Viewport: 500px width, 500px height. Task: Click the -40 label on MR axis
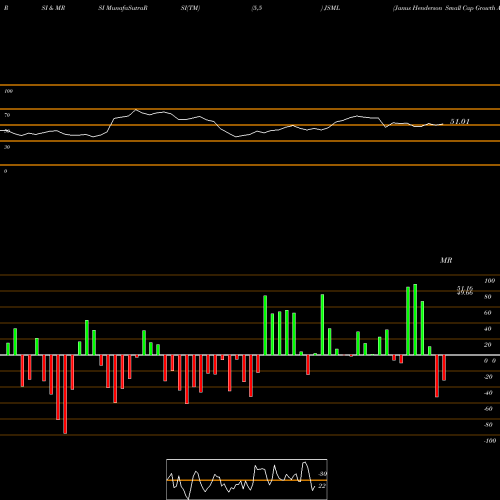click(x=488, y=393)
